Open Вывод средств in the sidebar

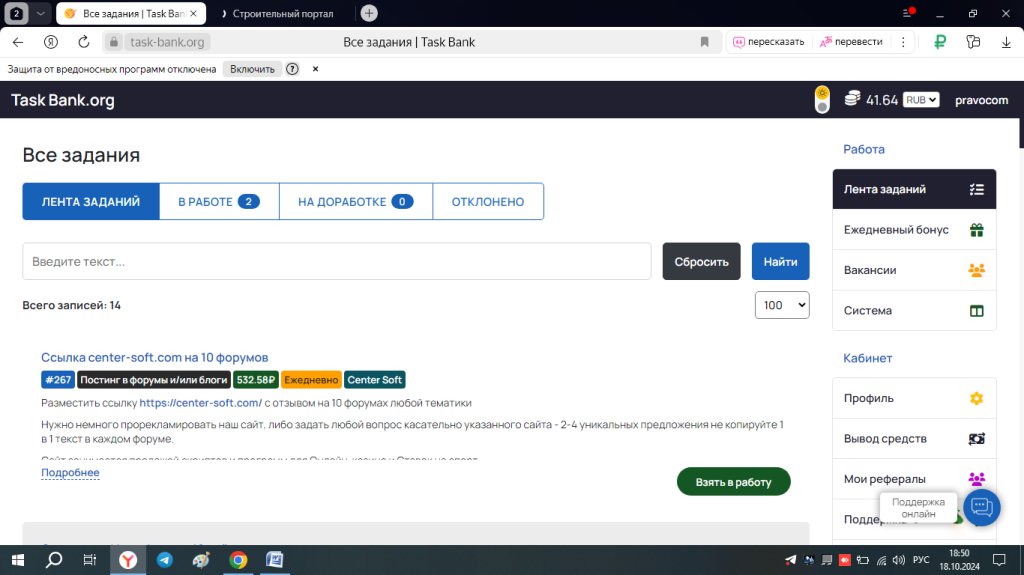(x=914, y=438)
